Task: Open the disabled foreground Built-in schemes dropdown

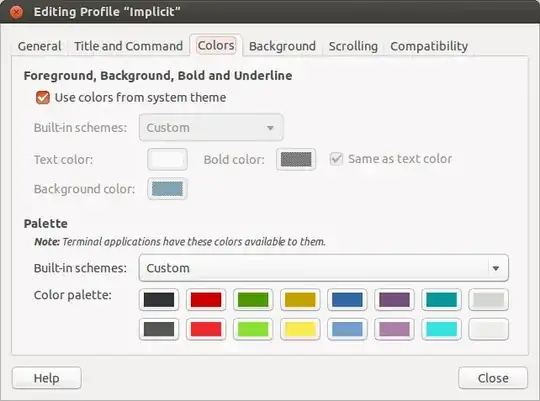Action: [x=211, y=127]
